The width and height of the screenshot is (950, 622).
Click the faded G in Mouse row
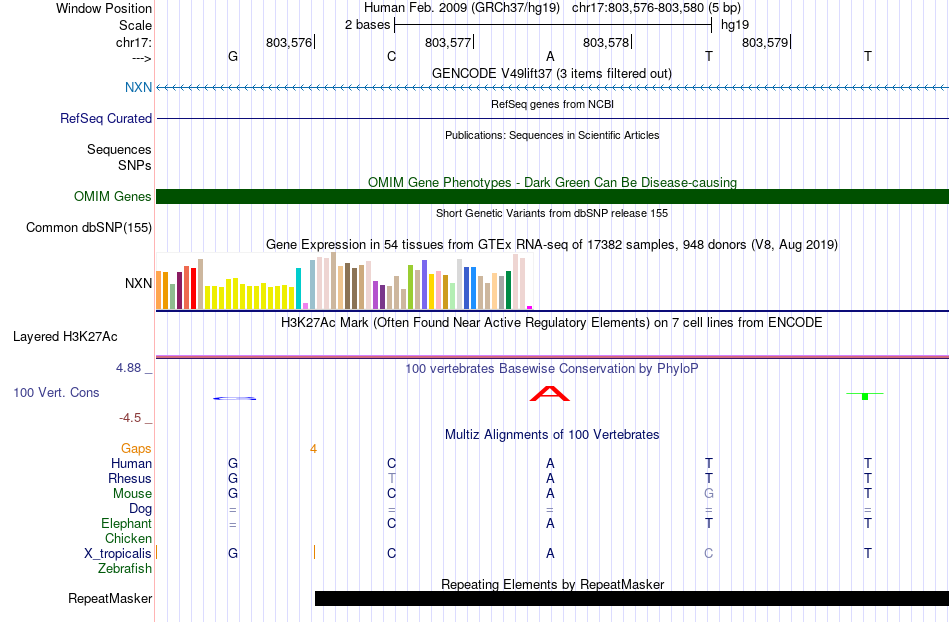(x=709, y=494)
